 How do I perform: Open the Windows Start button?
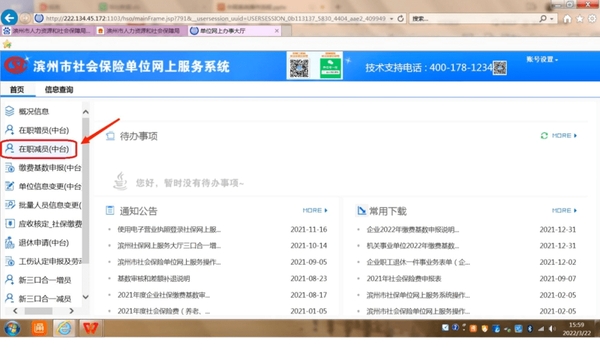(12, 328)
